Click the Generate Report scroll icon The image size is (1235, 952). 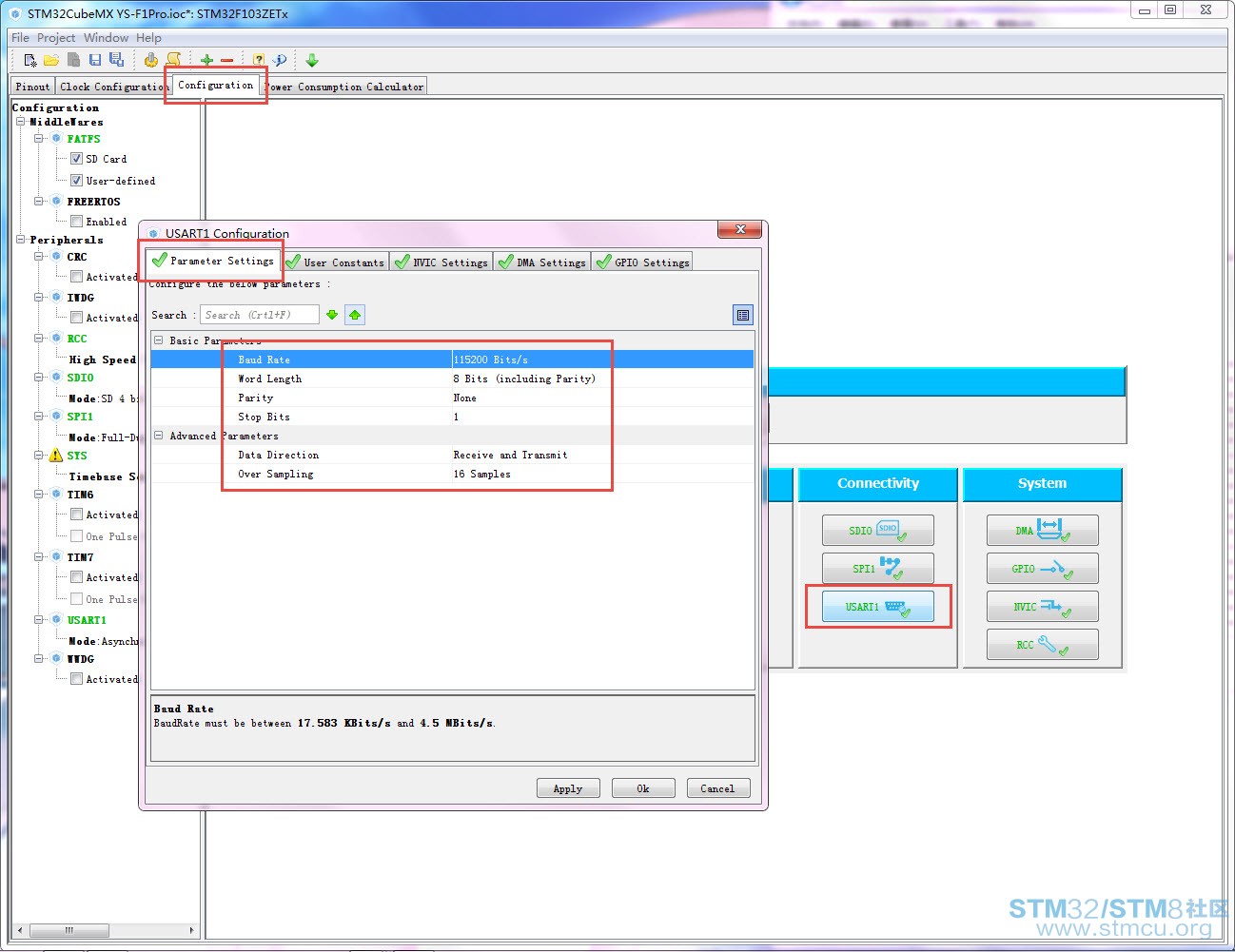click(x=173, y=60)
